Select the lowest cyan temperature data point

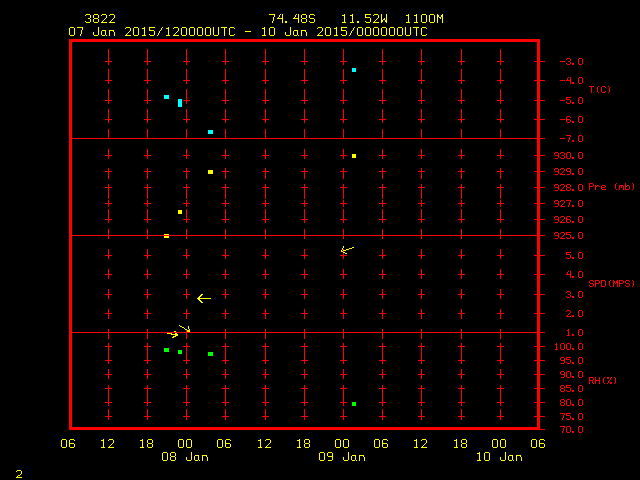[x=210, y=132]
